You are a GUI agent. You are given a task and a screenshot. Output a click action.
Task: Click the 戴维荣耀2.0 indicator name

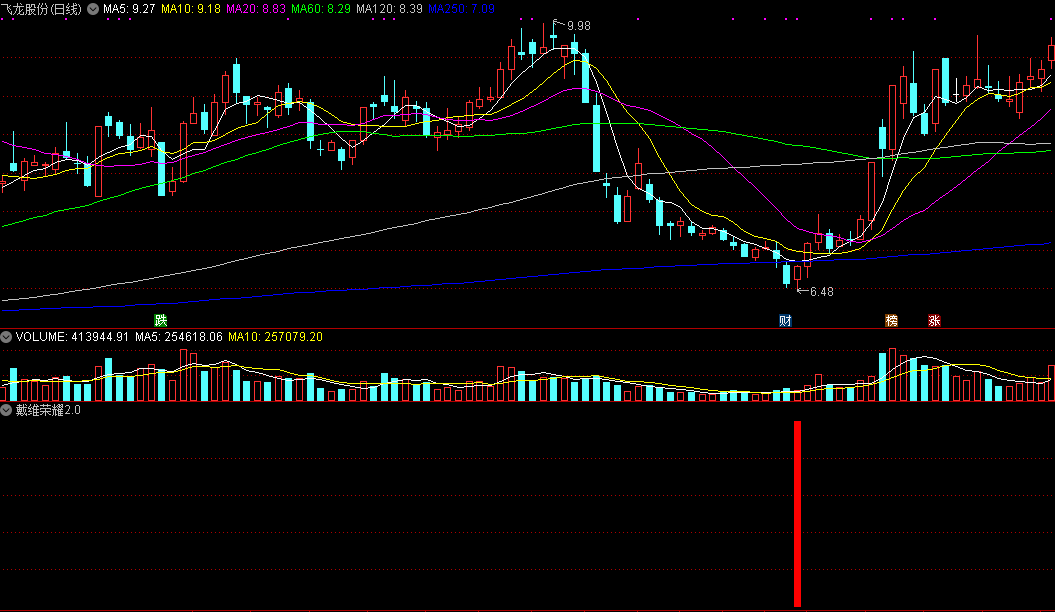pos(48,410)
